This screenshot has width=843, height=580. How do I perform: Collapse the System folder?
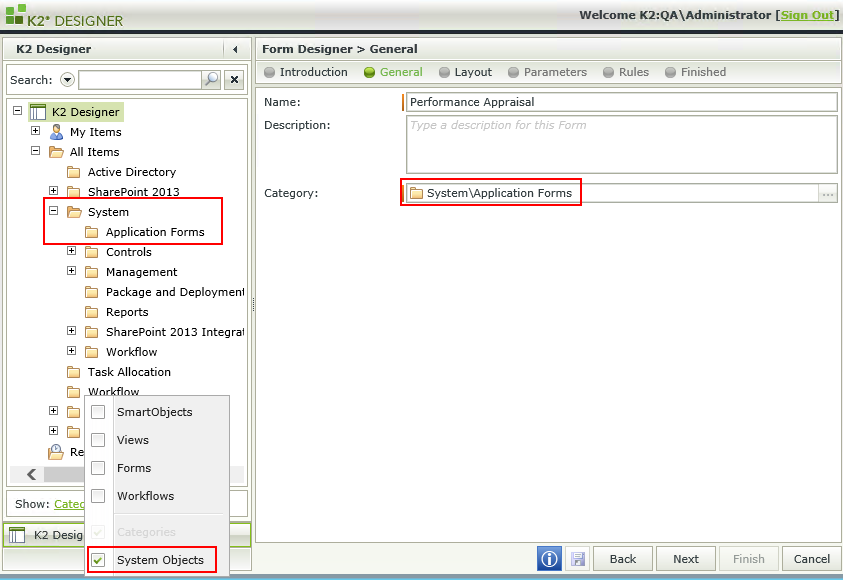pos(54,211)
